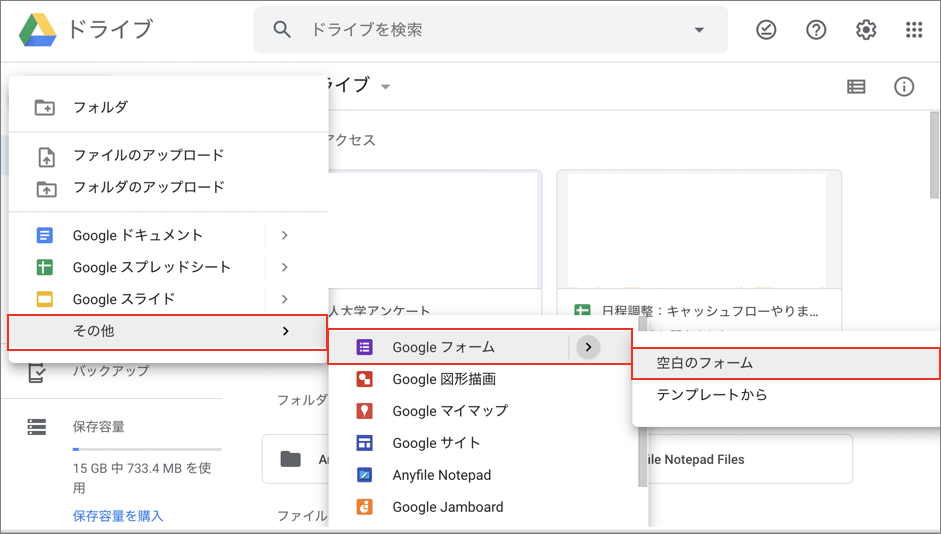This screenshot has height=534, width=941.
Task: Show details info icon
Action: coord(904,87)
